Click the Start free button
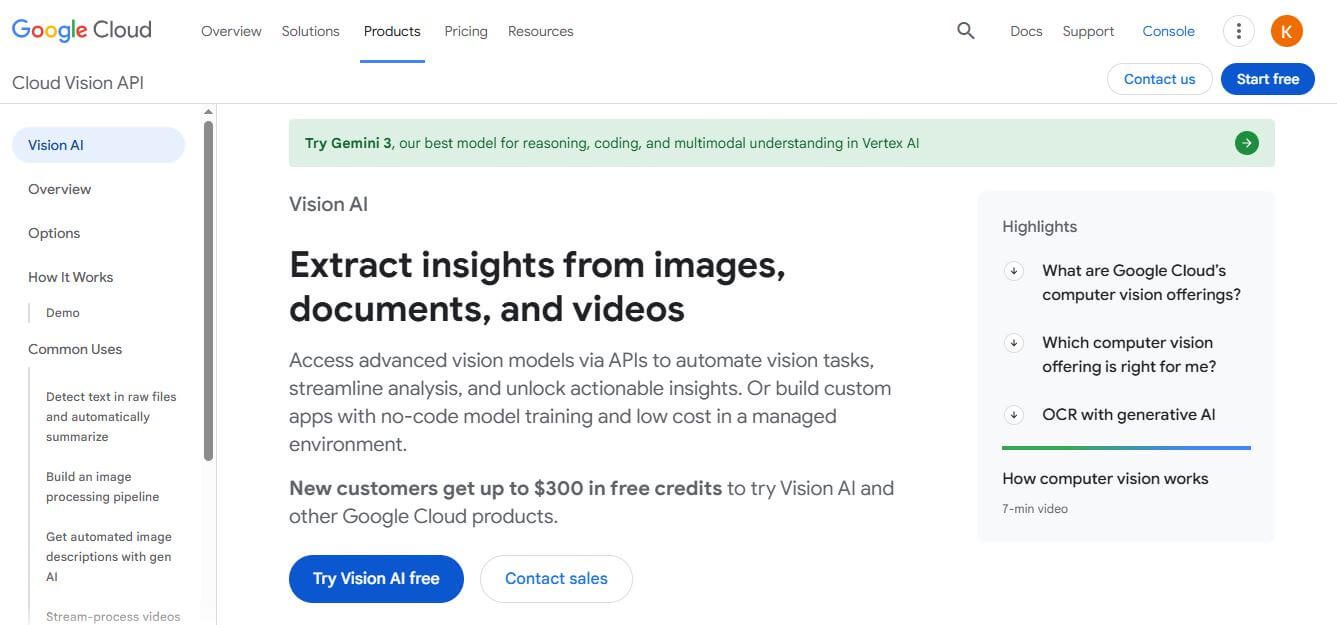Viewport: 1337px width, 625px height. pyautogui.click(x=1267, y=78)
